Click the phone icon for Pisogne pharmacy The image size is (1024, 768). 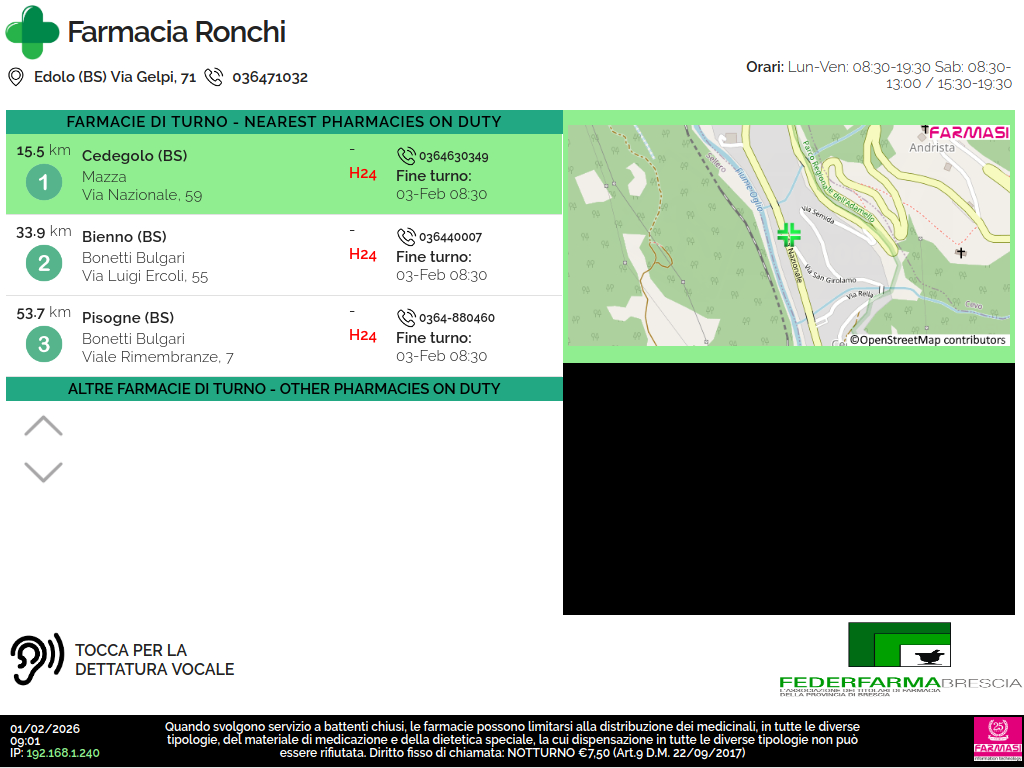tap(406, 318)
